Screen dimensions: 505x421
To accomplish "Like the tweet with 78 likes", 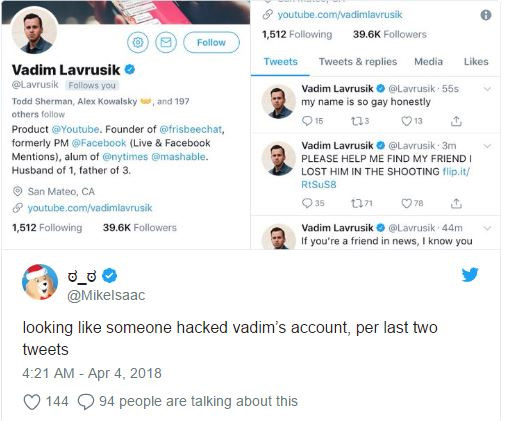I will (x=406, y=203).
